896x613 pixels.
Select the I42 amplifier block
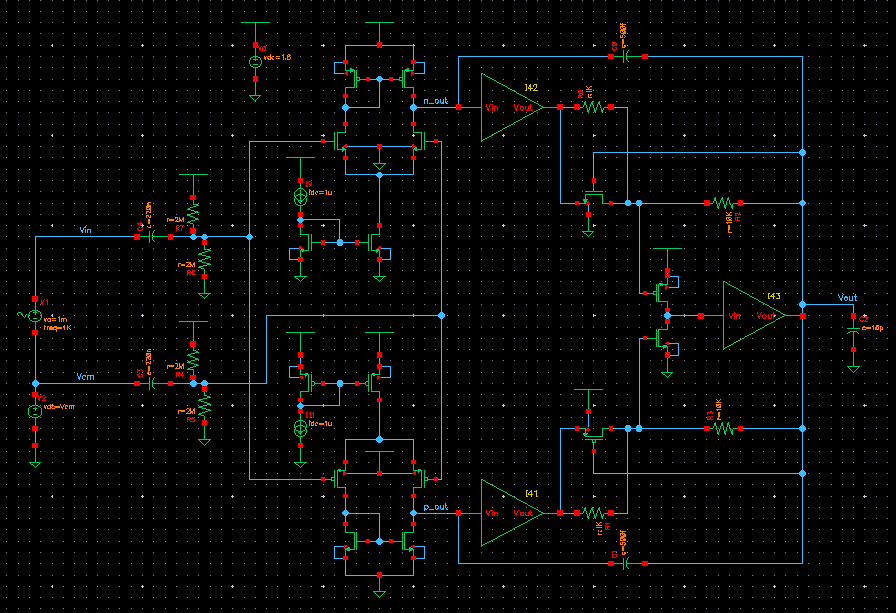pos(508,106)
